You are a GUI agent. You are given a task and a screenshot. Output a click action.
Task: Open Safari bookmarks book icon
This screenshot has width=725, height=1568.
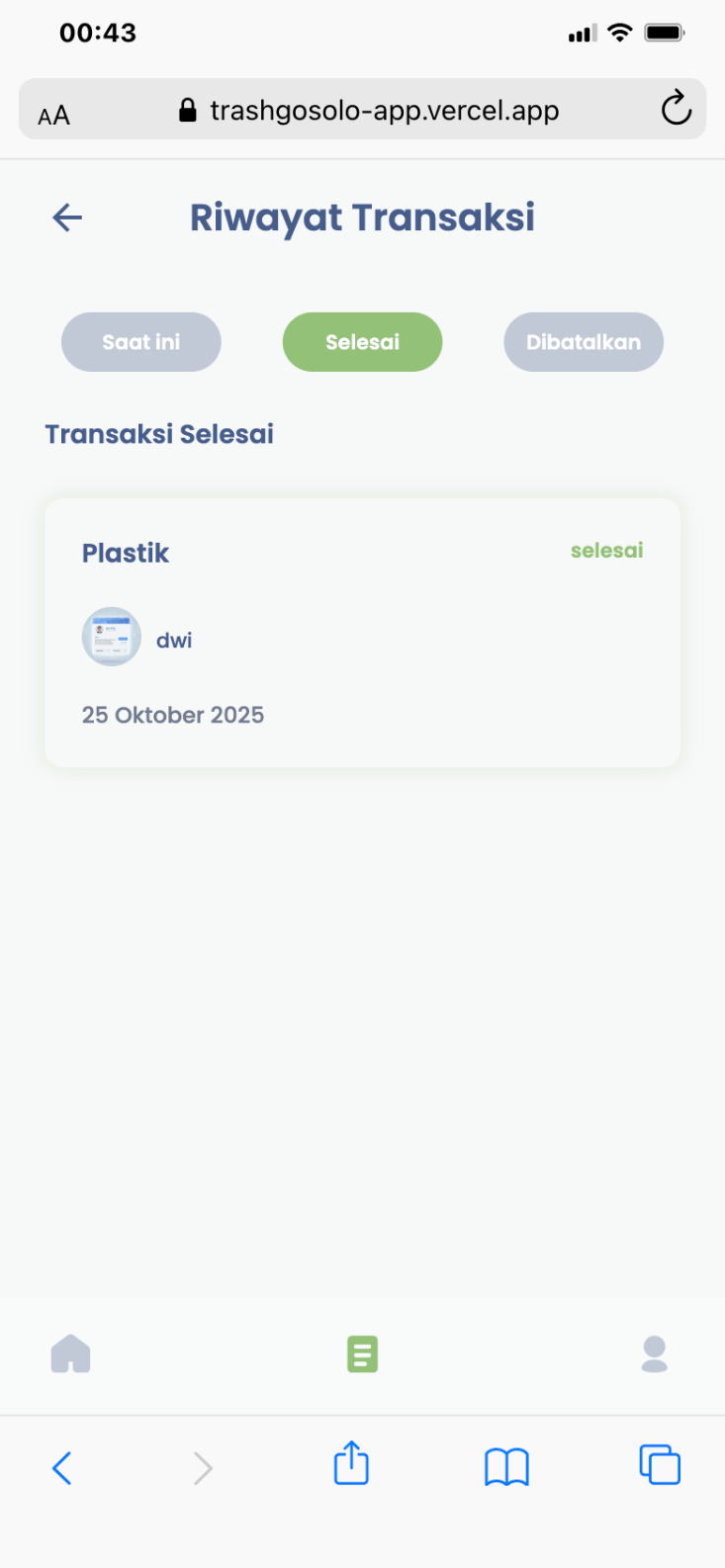point(506,1467)
